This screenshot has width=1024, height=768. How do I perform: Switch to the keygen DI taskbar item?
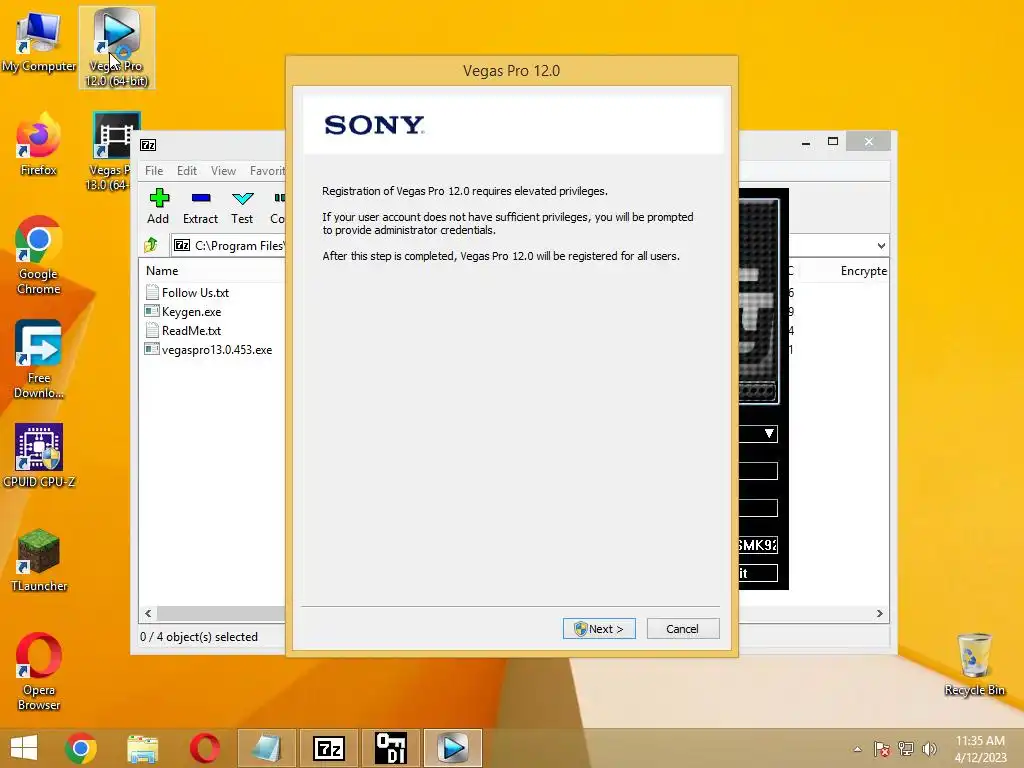391,748
